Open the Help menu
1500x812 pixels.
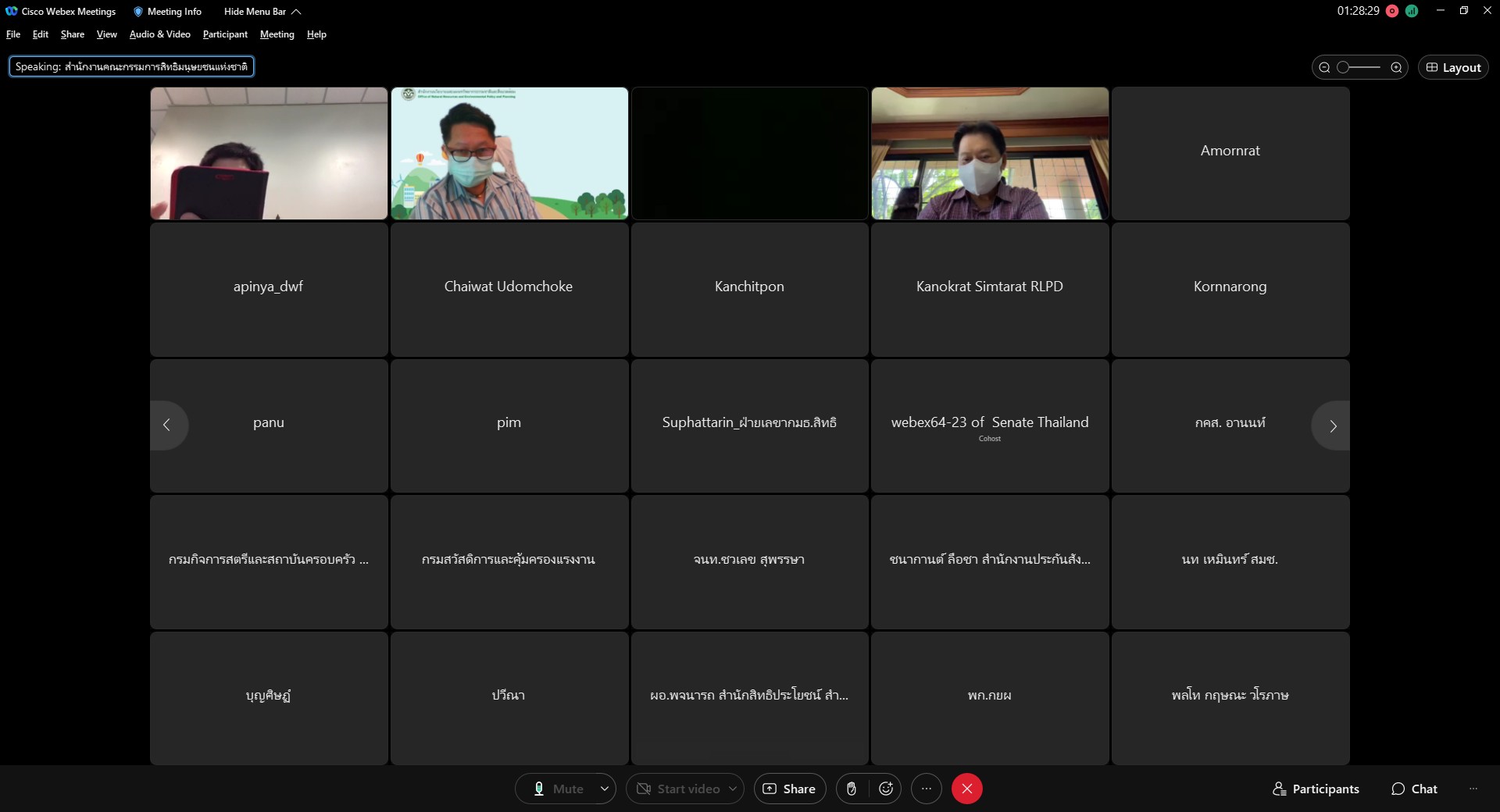[x=316, y=34]
